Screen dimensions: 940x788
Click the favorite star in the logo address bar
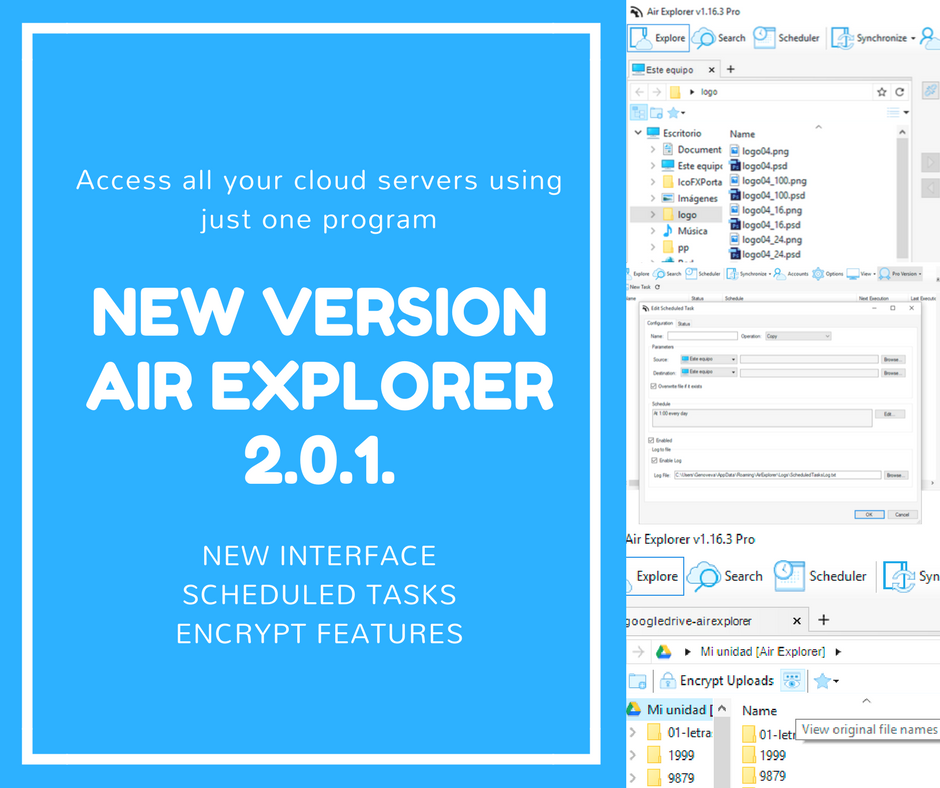[x=882, y=92]
